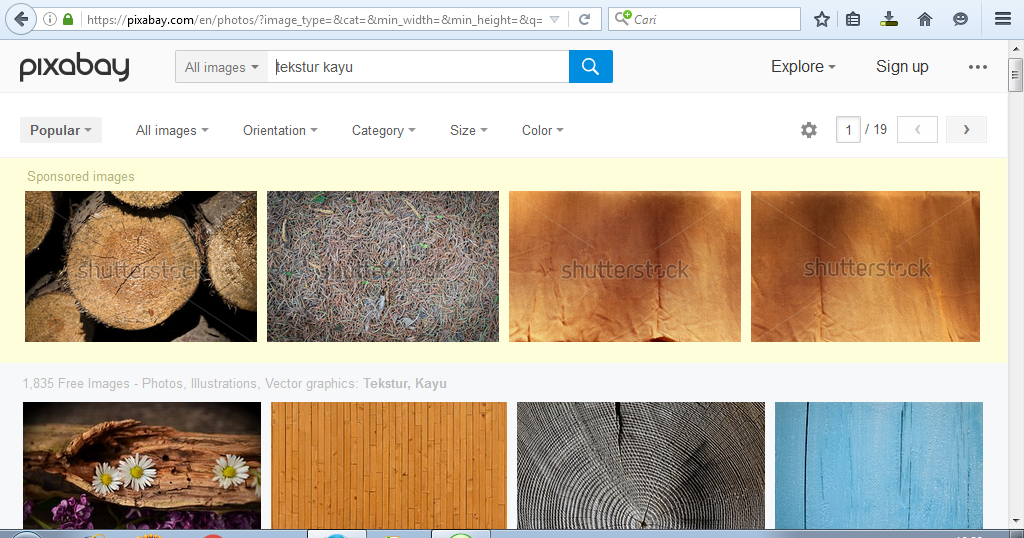Screen dimensions: 1024x538
Task: Open the Firefox hamburger menu
Action: pyautogui.click(x=1003, y=19)
